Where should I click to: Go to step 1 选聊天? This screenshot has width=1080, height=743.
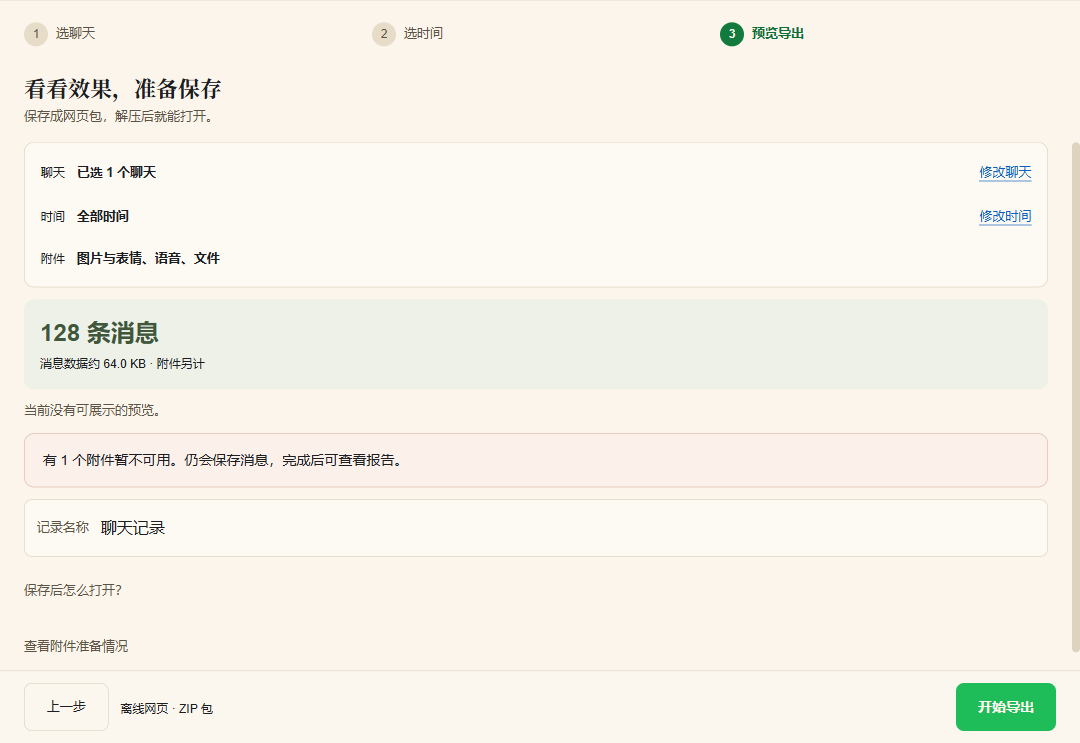click(60, 34)
